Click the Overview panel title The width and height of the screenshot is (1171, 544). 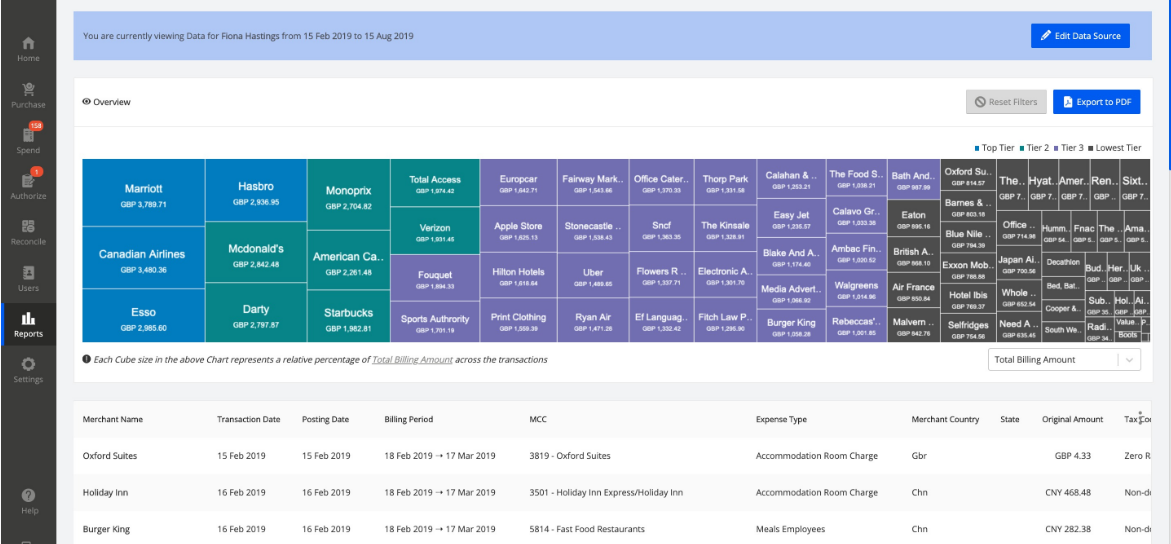pyautogui.click(x=112, y=102)
